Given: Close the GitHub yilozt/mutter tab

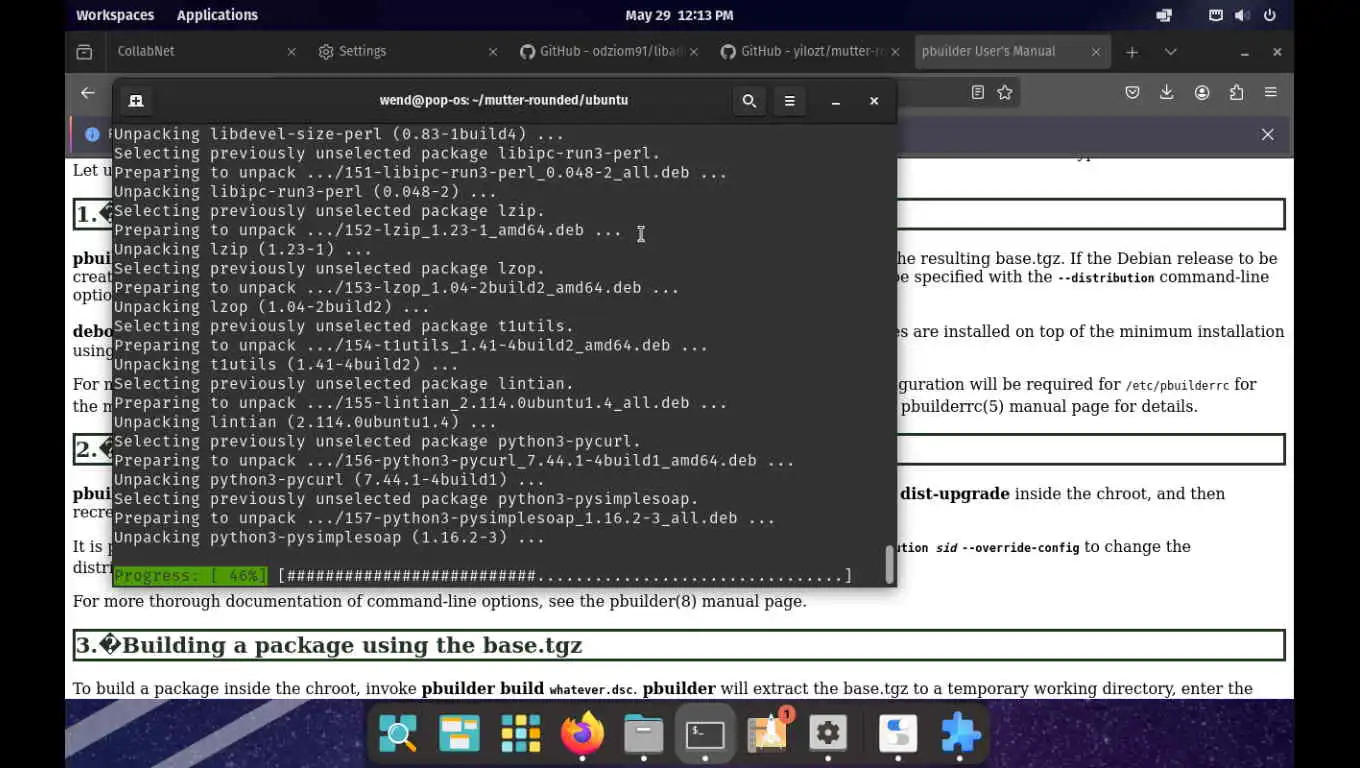Looking at the screenshot, I should (x=895, y=52).
